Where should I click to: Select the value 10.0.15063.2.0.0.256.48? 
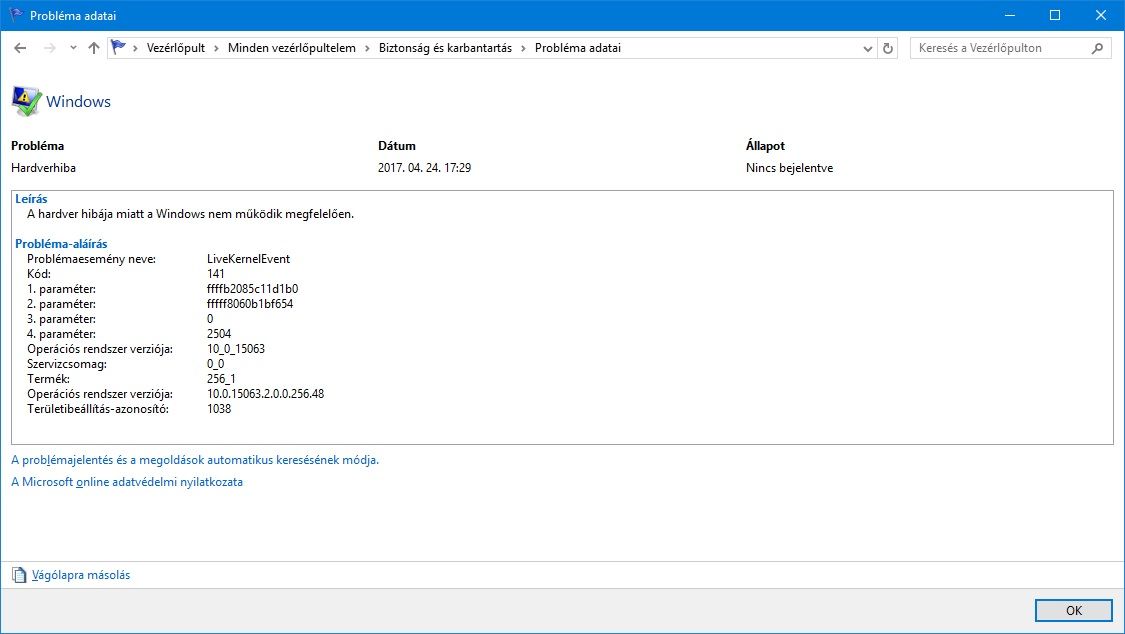265,394
